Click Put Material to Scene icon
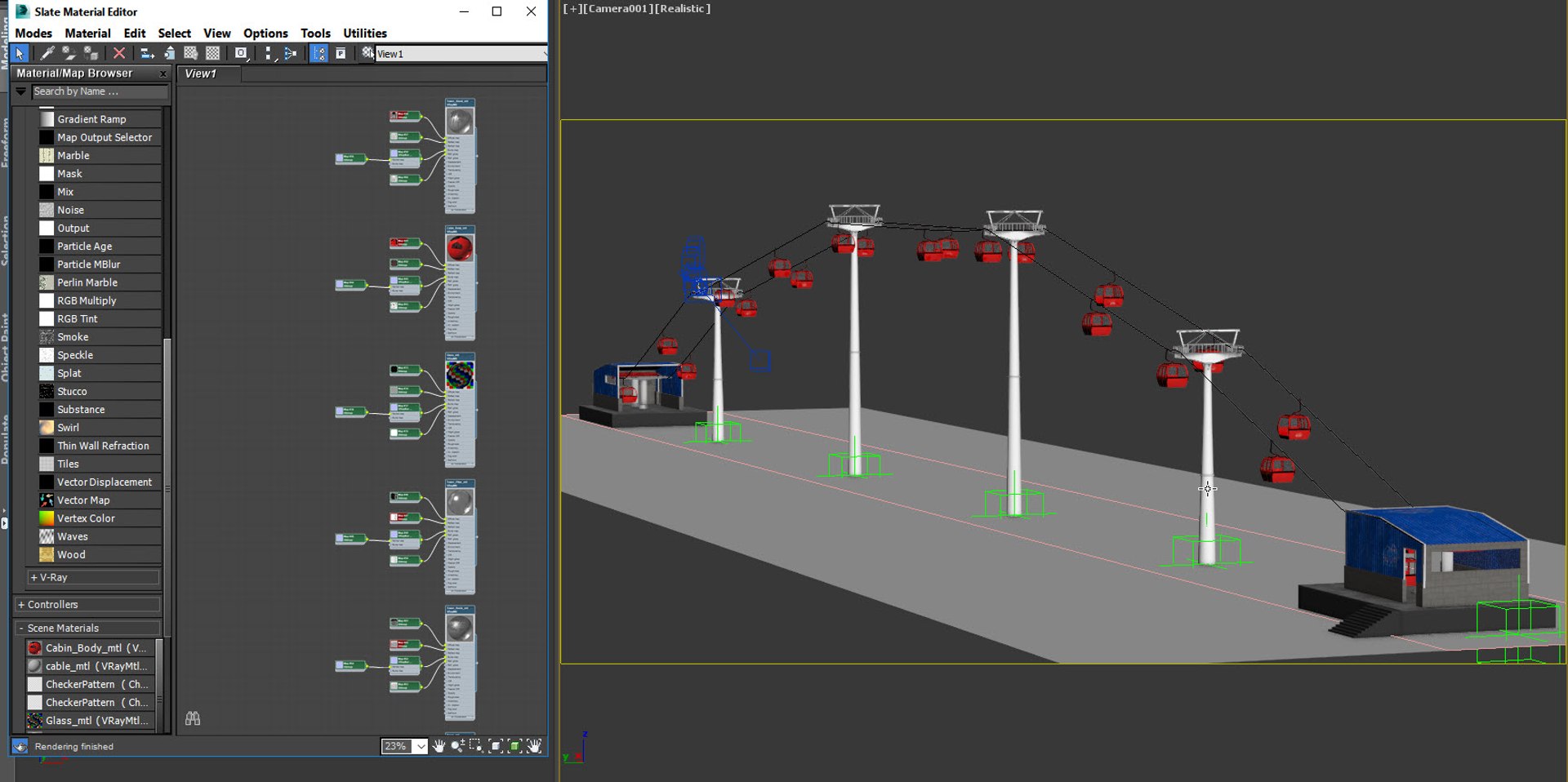 pos(69,53)
